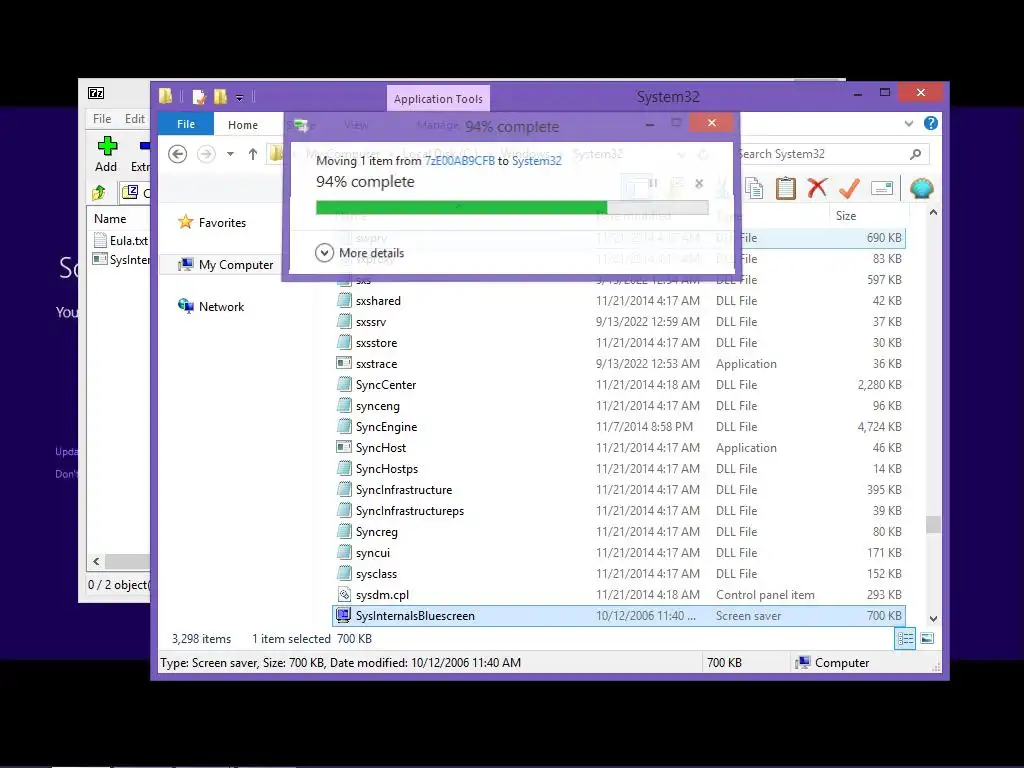Click the Favorites star icon
The width and height of the screenshot is (1024, 768).
tap(185, 222)
